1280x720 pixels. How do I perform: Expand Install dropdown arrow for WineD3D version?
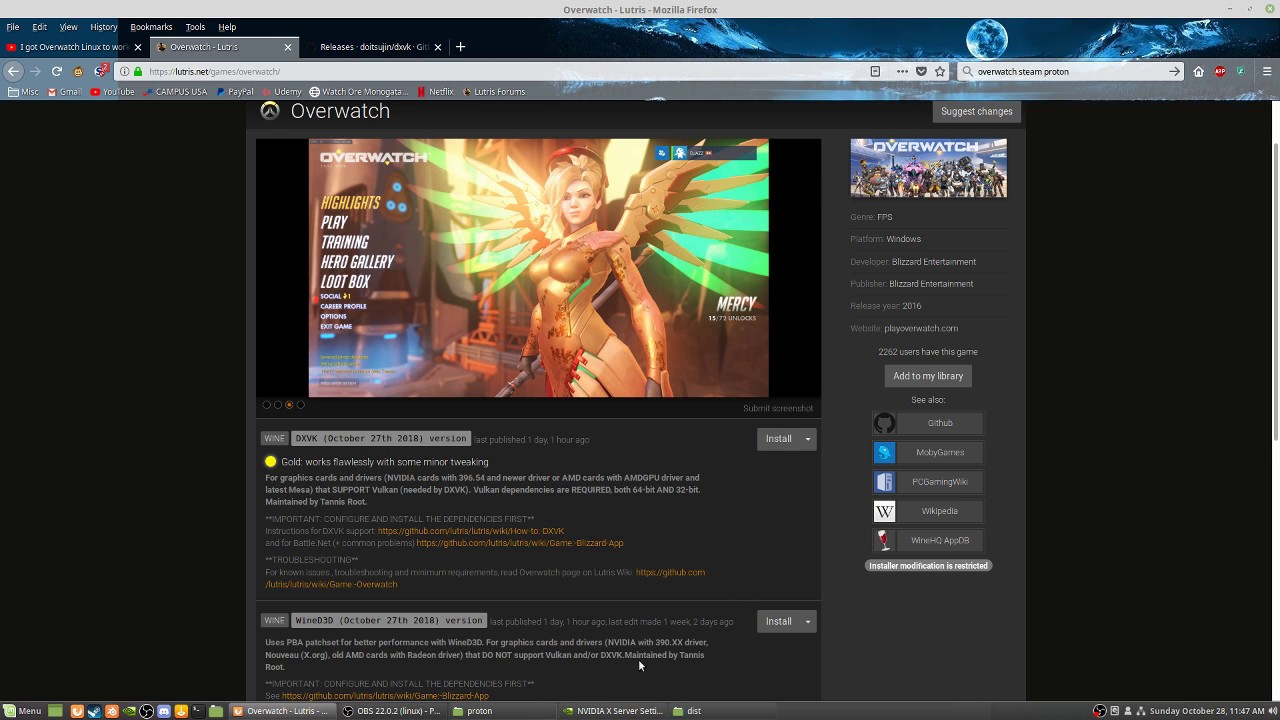pos(808,622)
